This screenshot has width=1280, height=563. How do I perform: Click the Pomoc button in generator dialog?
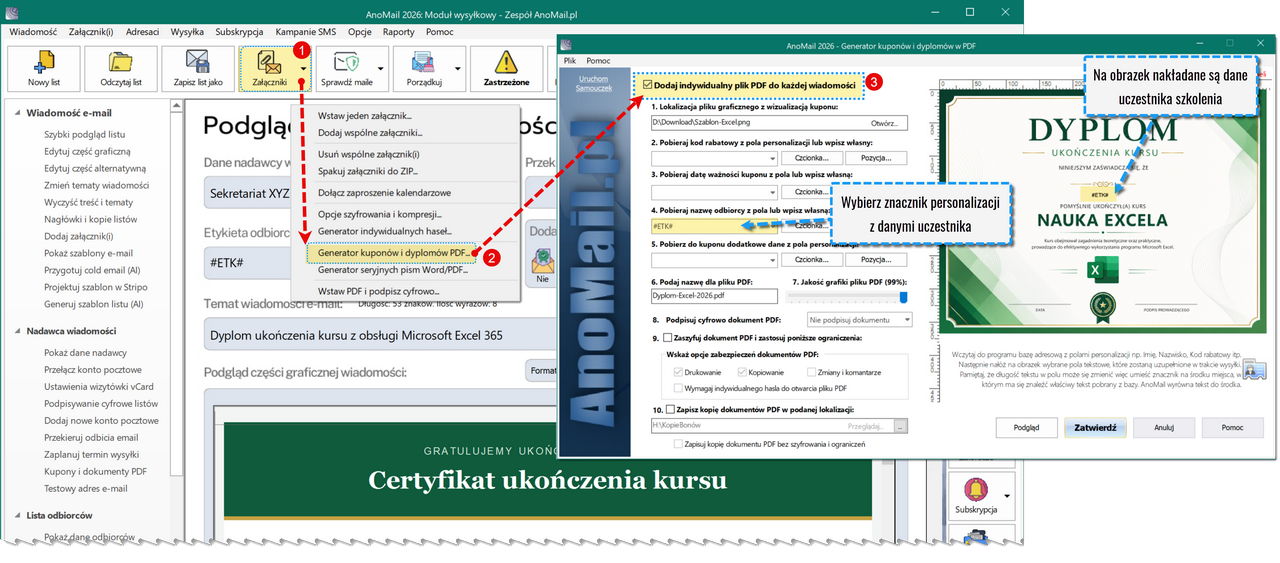pos(1232,427)
